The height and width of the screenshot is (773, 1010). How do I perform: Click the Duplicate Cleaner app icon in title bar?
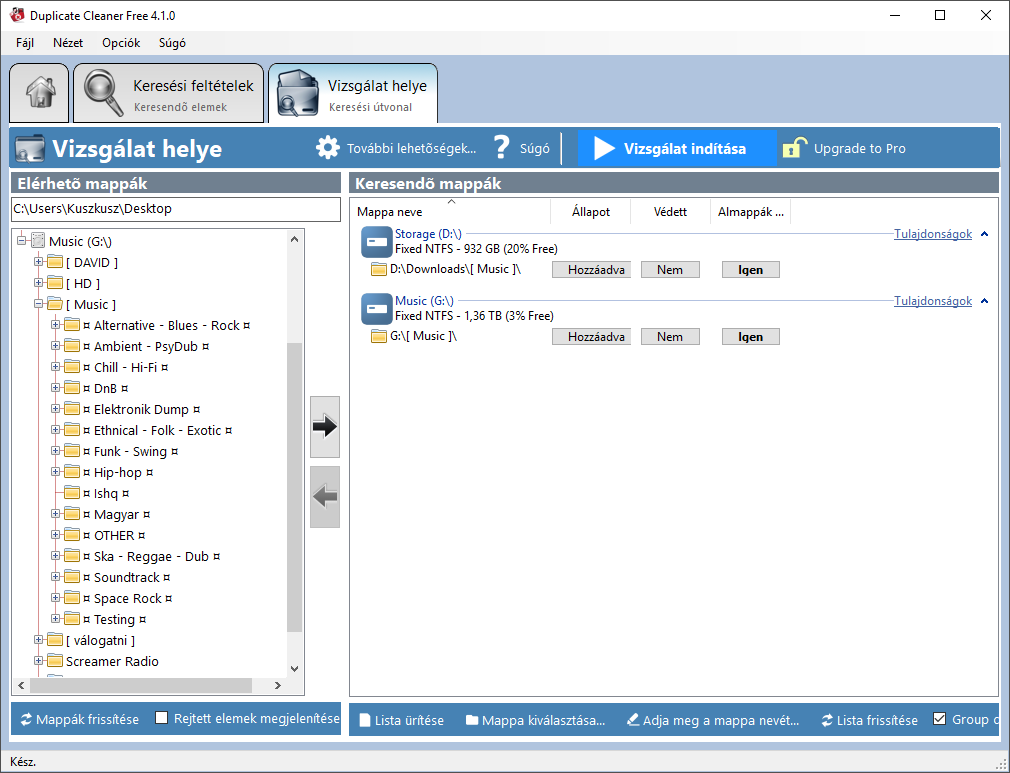17,15
